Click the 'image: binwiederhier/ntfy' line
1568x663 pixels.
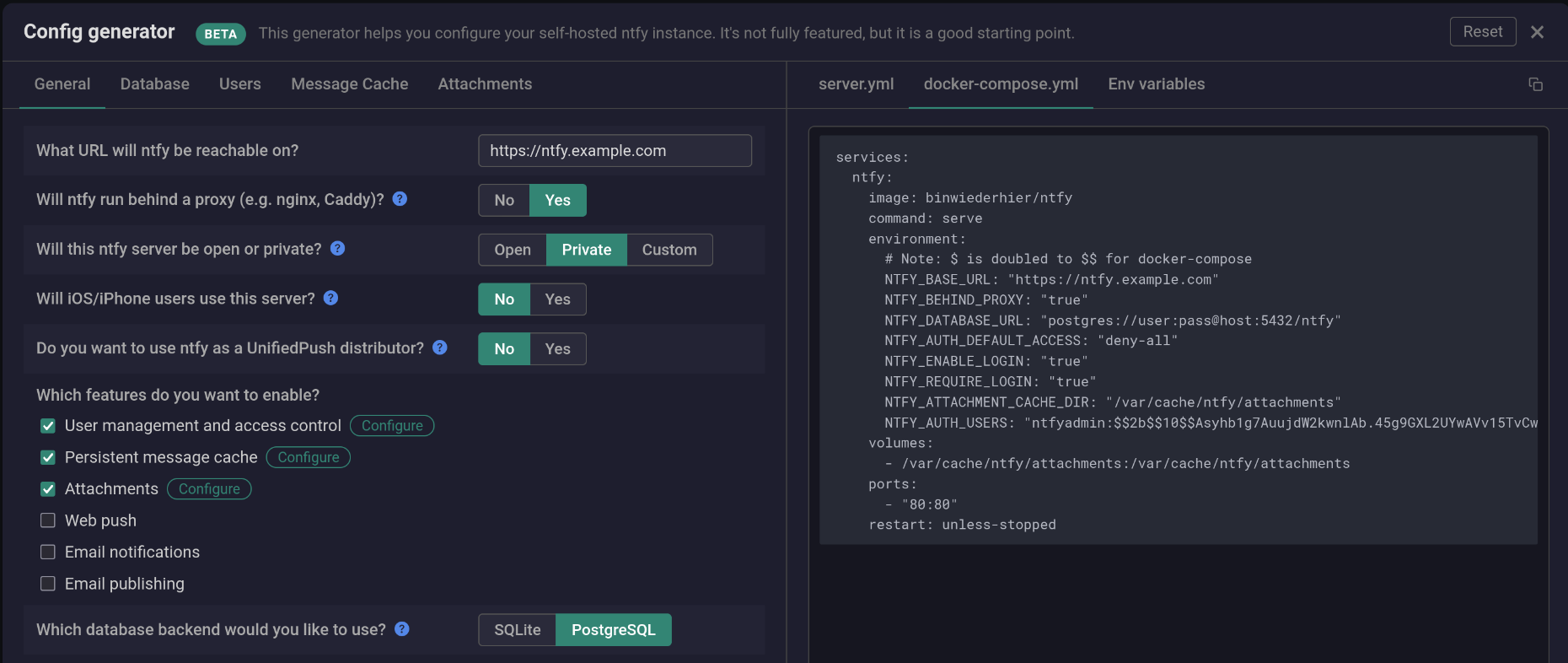pos(970,198)
